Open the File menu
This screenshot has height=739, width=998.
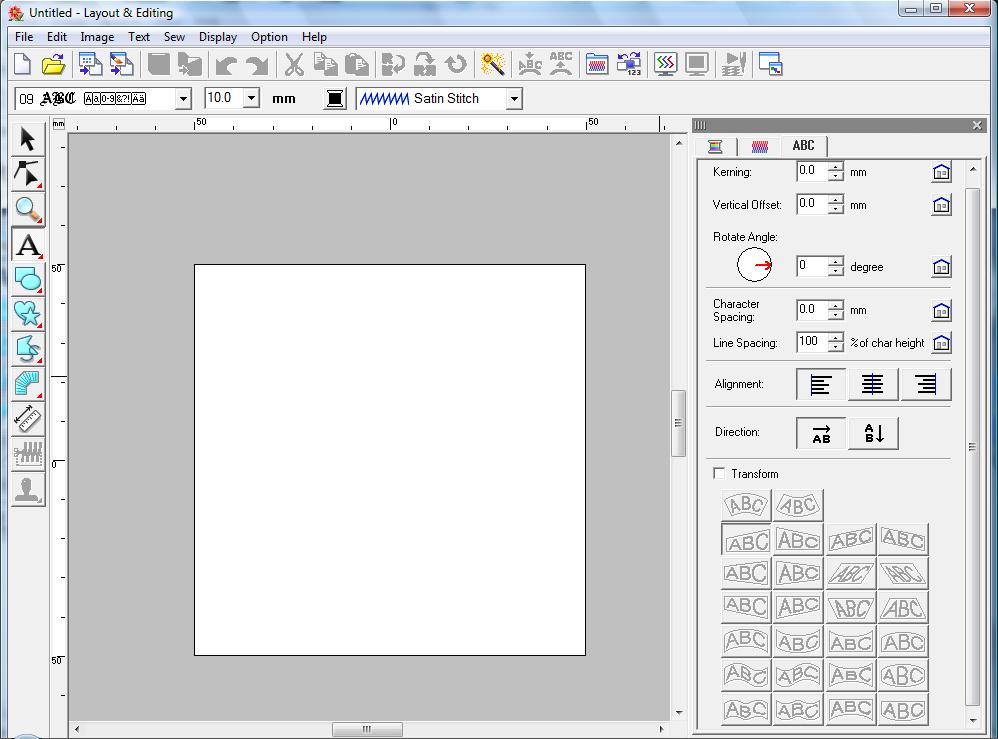[x=24, y=37]
